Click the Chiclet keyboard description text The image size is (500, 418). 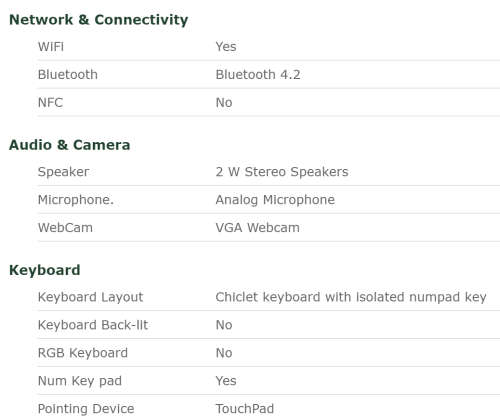(x=351, y=297)
